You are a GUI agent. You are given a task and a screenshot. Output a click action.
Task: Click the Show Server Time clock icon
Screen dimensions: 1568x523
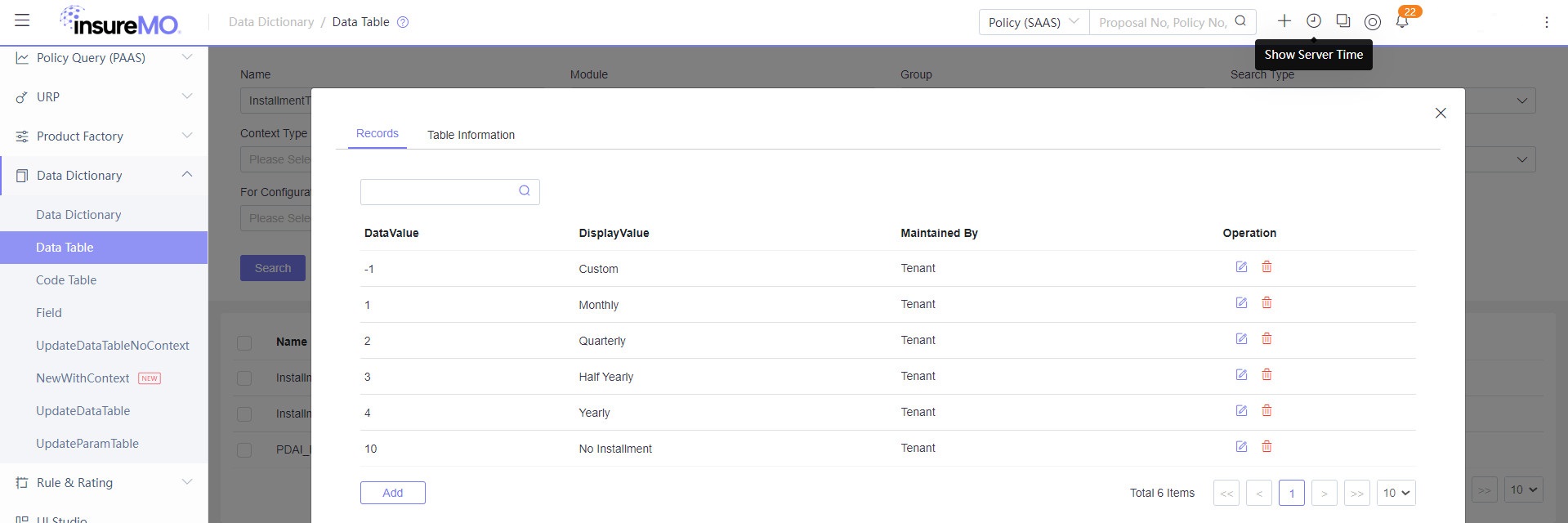pyautogui.click(x=1314, y=21)
